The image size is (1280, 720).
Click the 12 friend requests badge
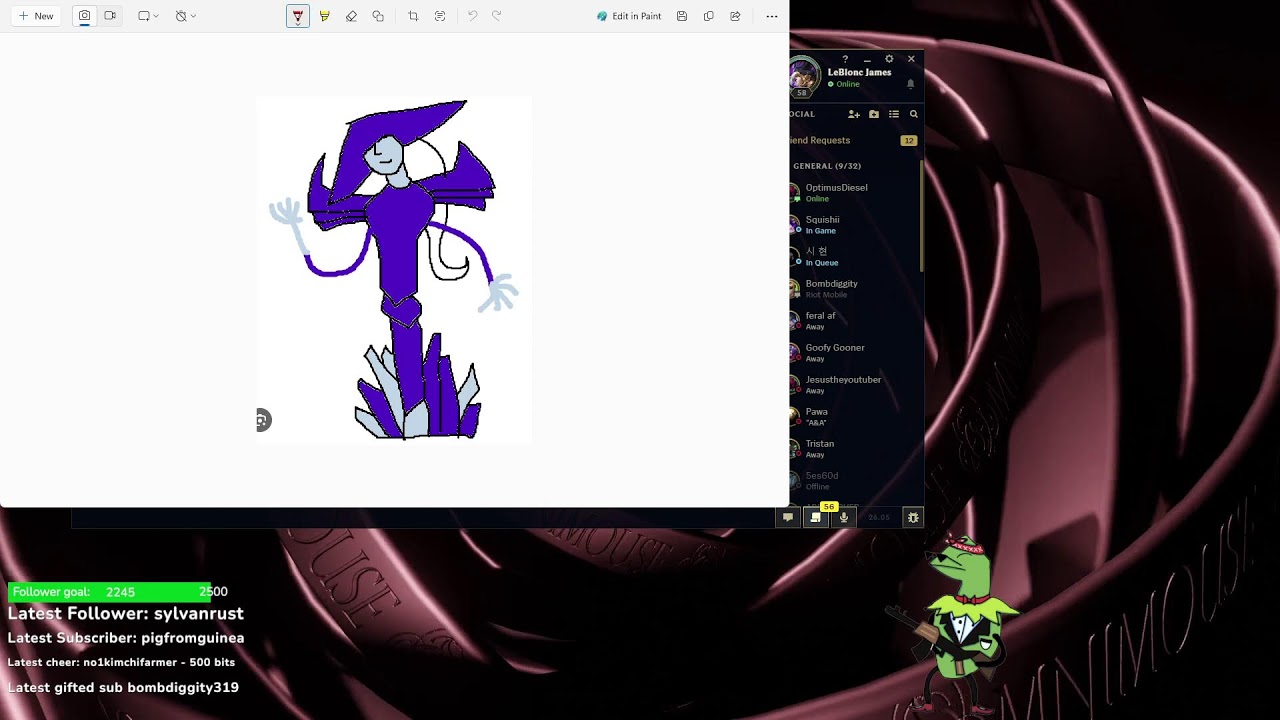tap(909, 141)
